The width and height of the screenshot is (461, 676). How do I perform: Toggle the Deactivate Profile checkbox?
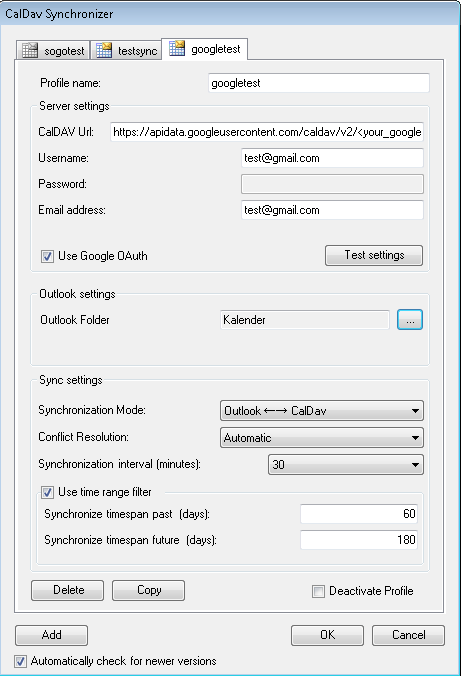click(x=318, y=592)
